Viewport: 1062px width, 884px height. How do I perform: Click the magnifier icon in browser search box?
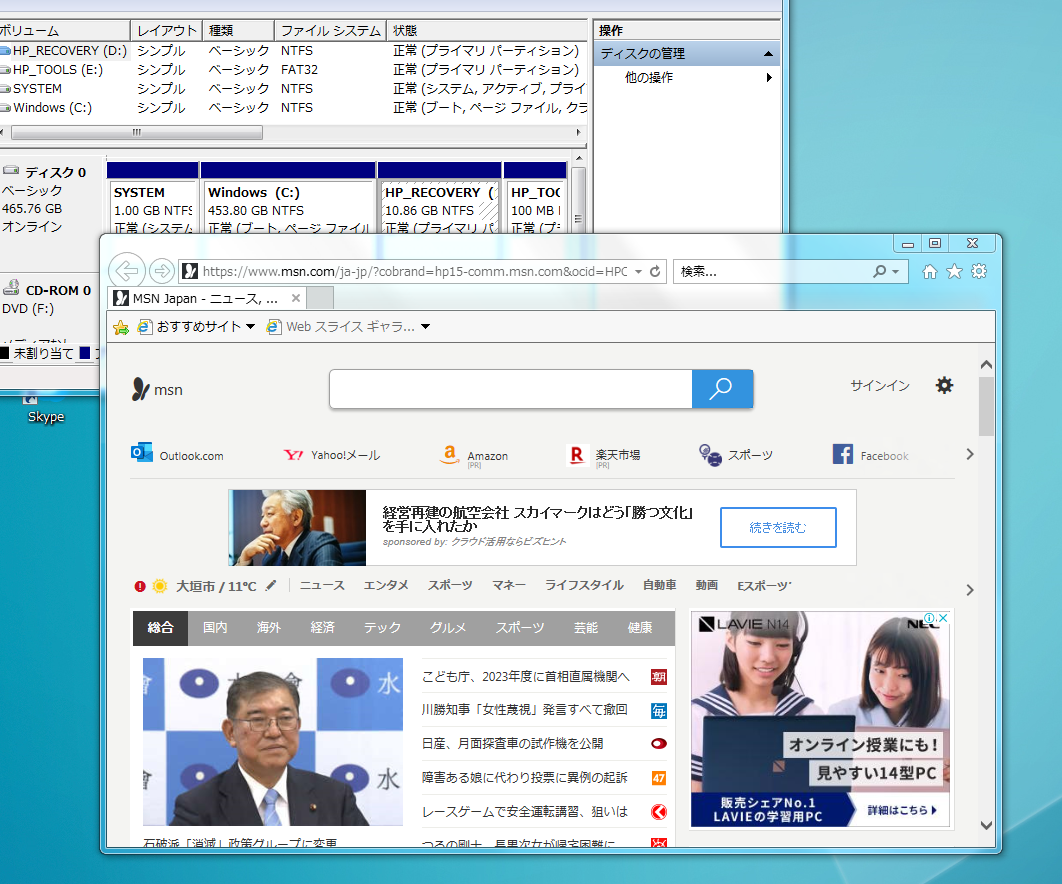coord(879,272)
